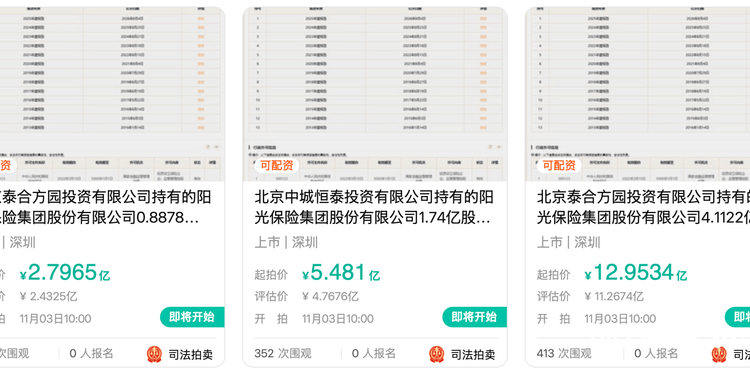Viewport: 750px width, 376px height.
Task: Open the 4.1122亿 股 listing title
Action: pos(643,207)
